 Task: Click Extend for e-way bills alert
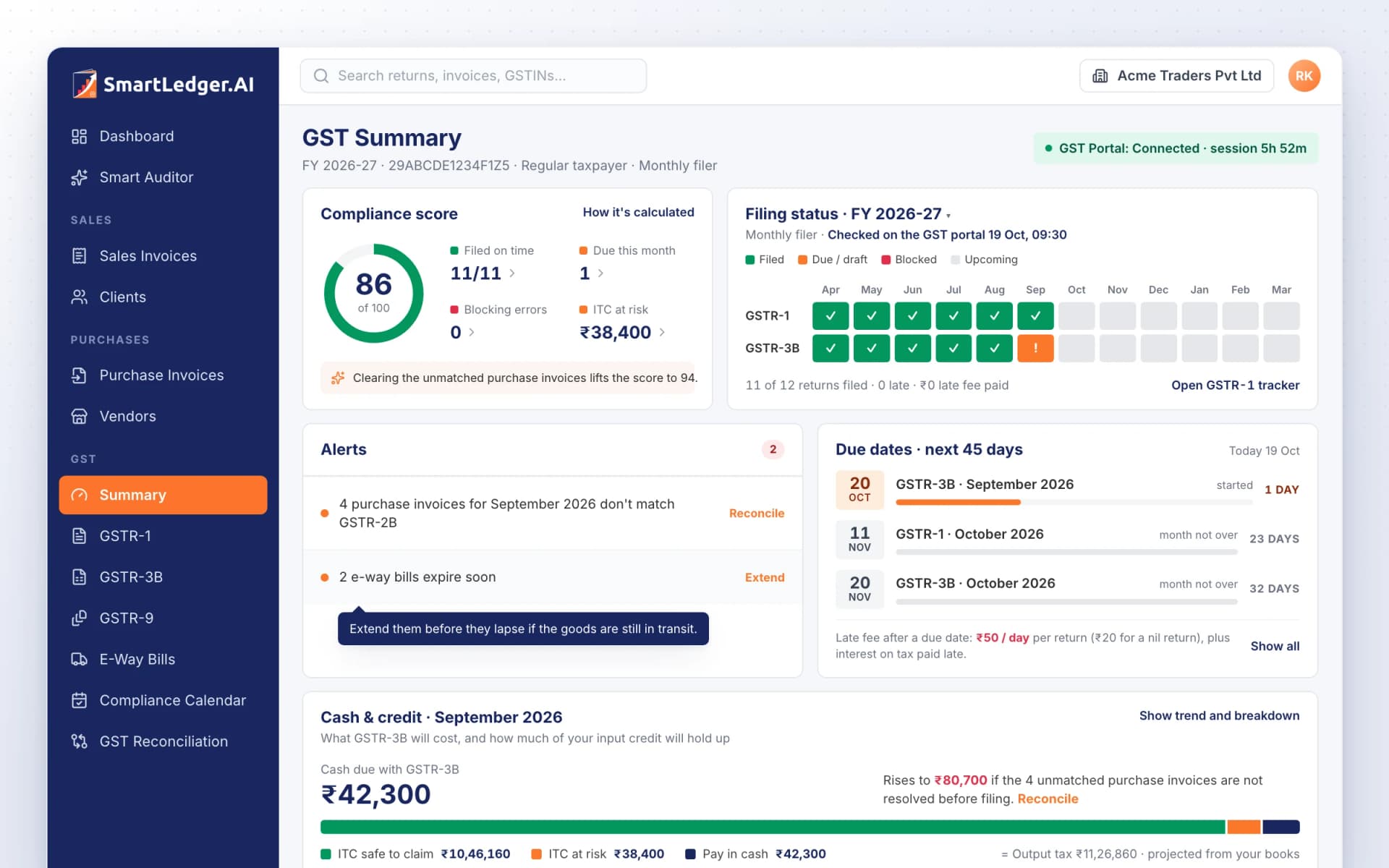point(764,578)
